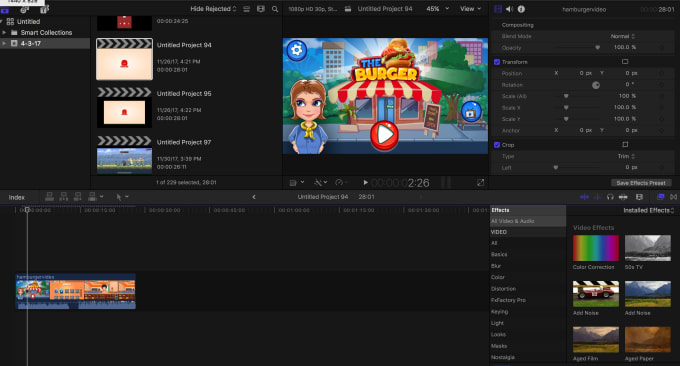This screenshot has height=366, width=680.
Task: Go back in timeline history
Action: 254,197
